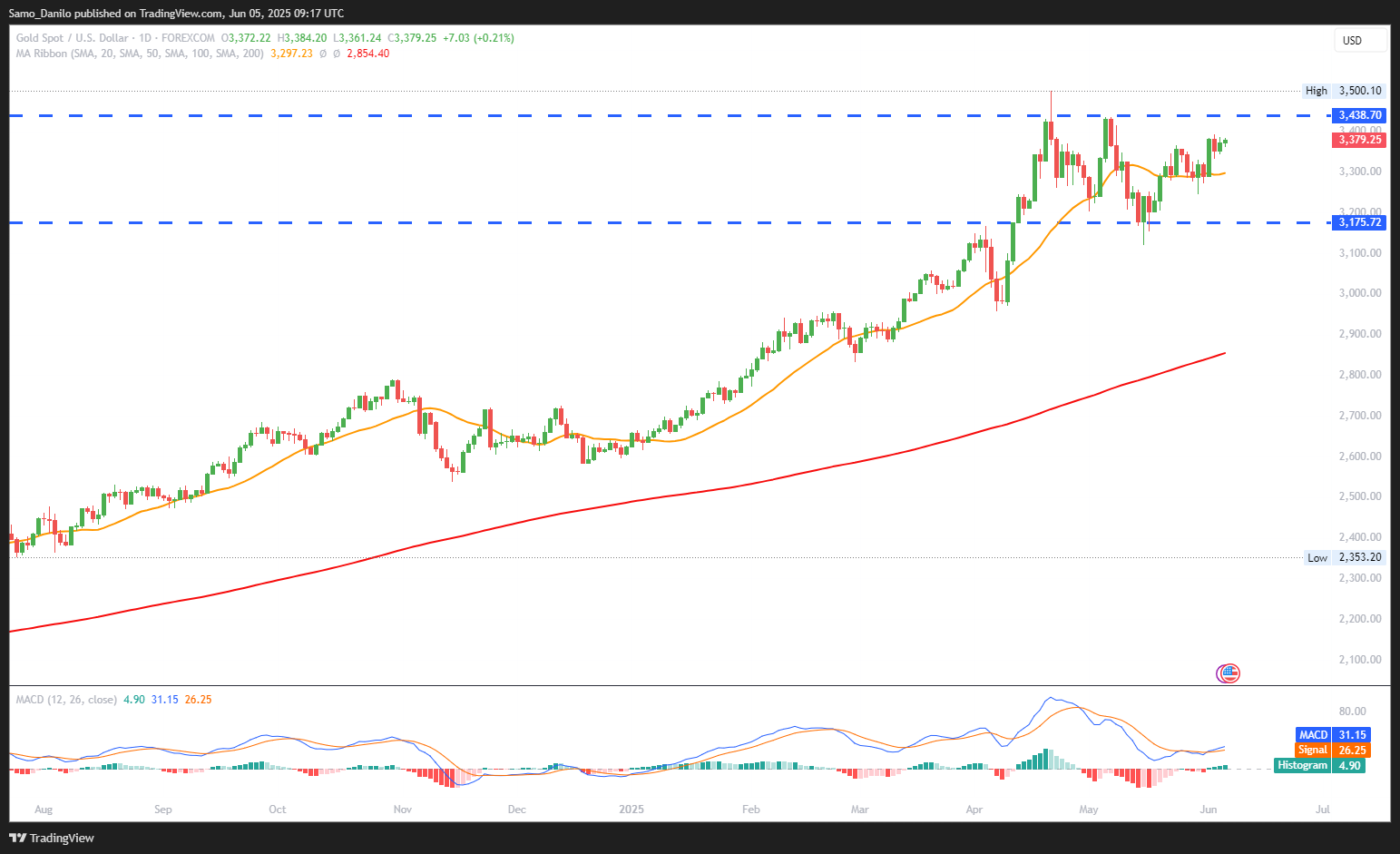Click the 3,000.00 level on the price axis
The height and width of the screenshot is (854, 1400).
pyautogui.click(x=1360, y=293)
